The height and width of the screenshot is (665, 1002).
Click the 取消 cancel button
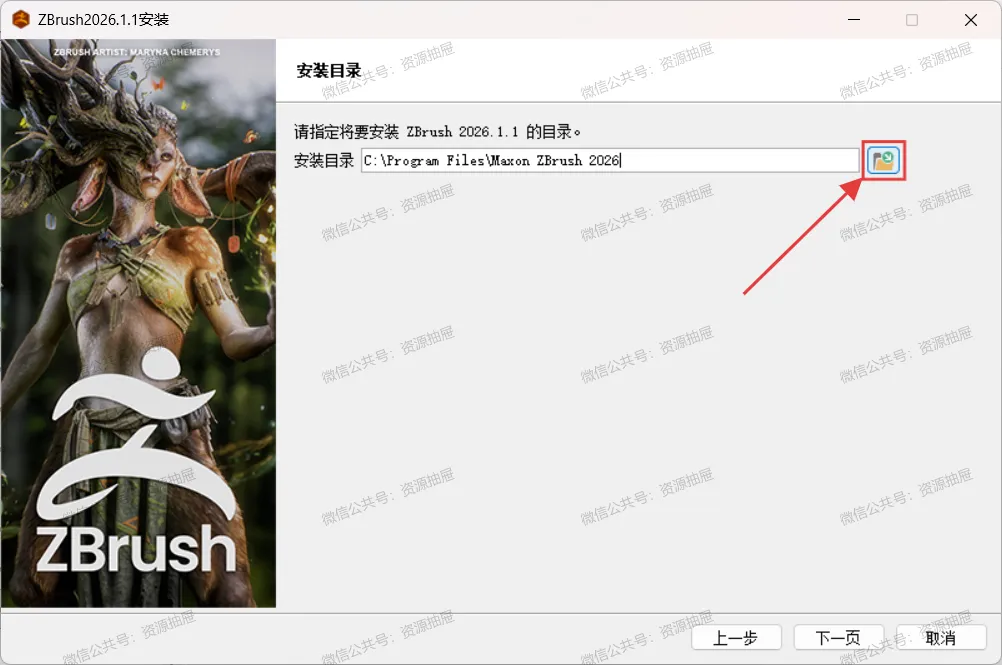(941, 638)
